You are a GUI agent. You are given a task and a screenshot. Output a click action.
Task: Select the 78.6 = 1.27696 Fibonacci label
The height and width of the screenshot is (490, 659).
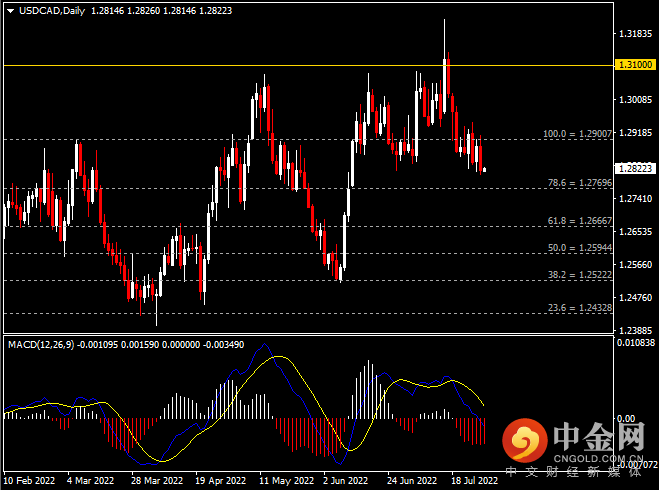[x=580, y=183]
